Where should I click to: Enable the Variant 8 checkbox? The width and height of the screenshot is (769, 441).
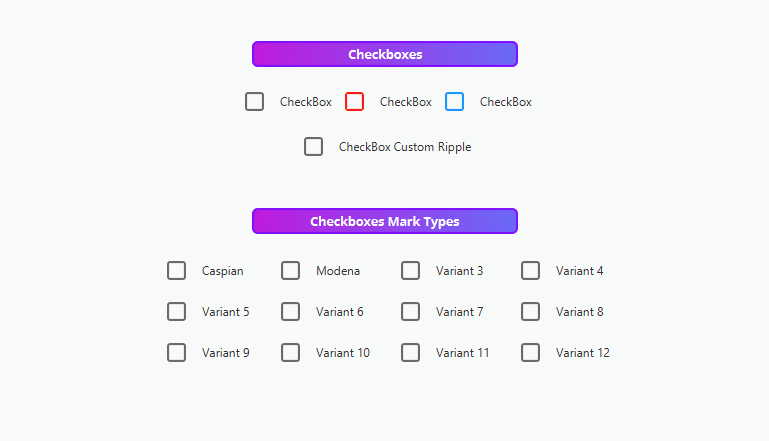(531, 311)
